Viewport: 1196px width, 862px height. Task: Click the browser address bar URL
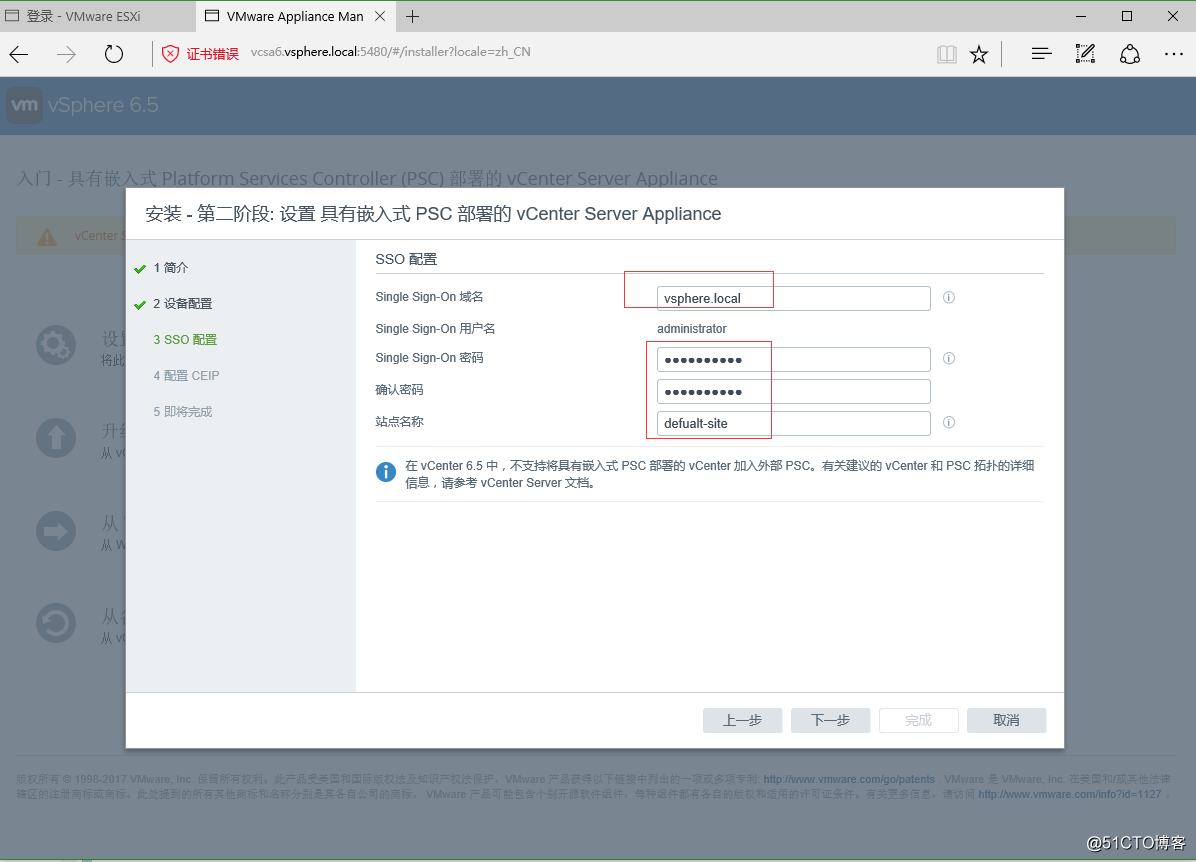point(391,52)
